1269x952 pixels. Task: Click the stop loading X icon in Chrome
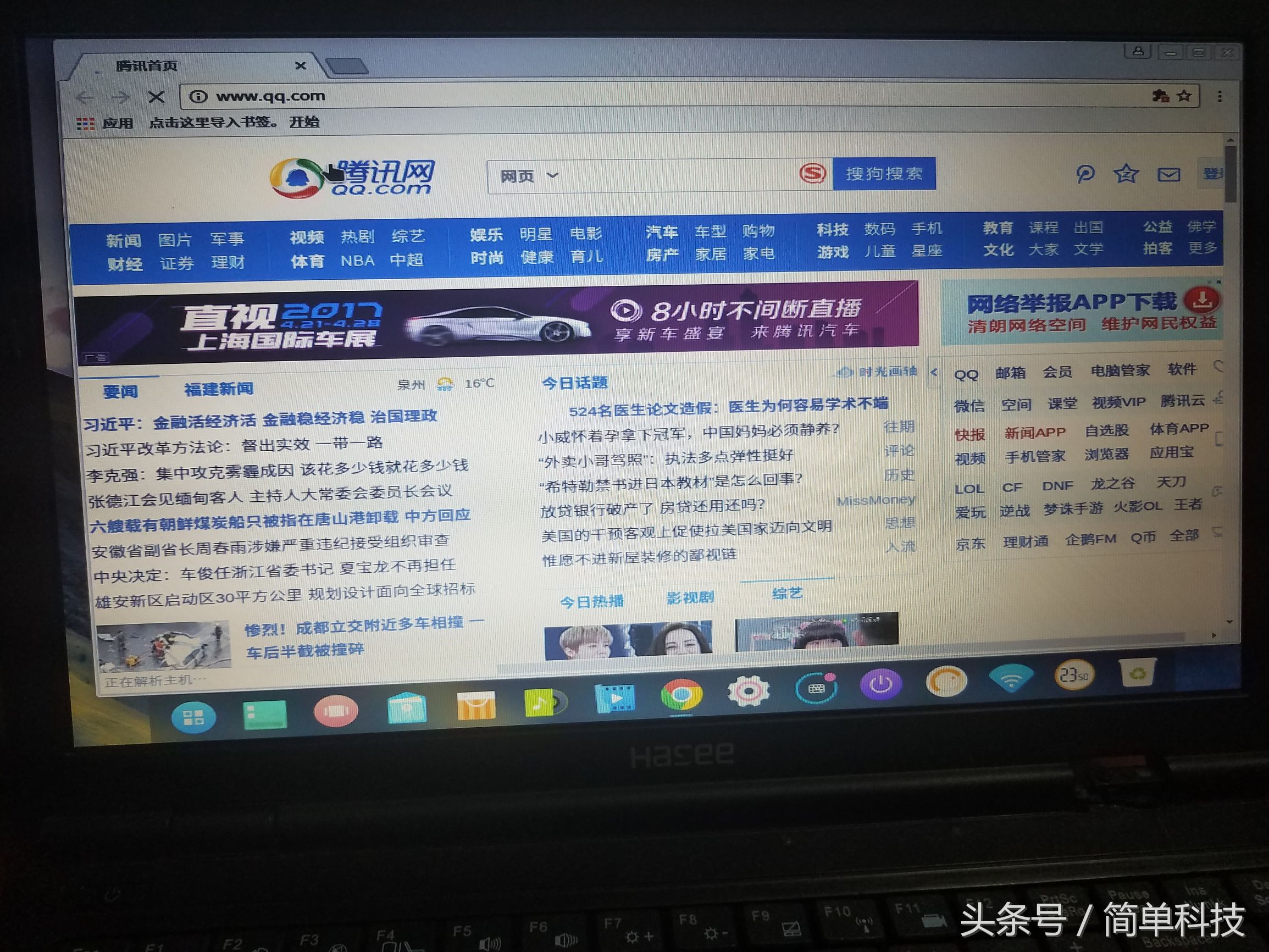pos(156,96)
